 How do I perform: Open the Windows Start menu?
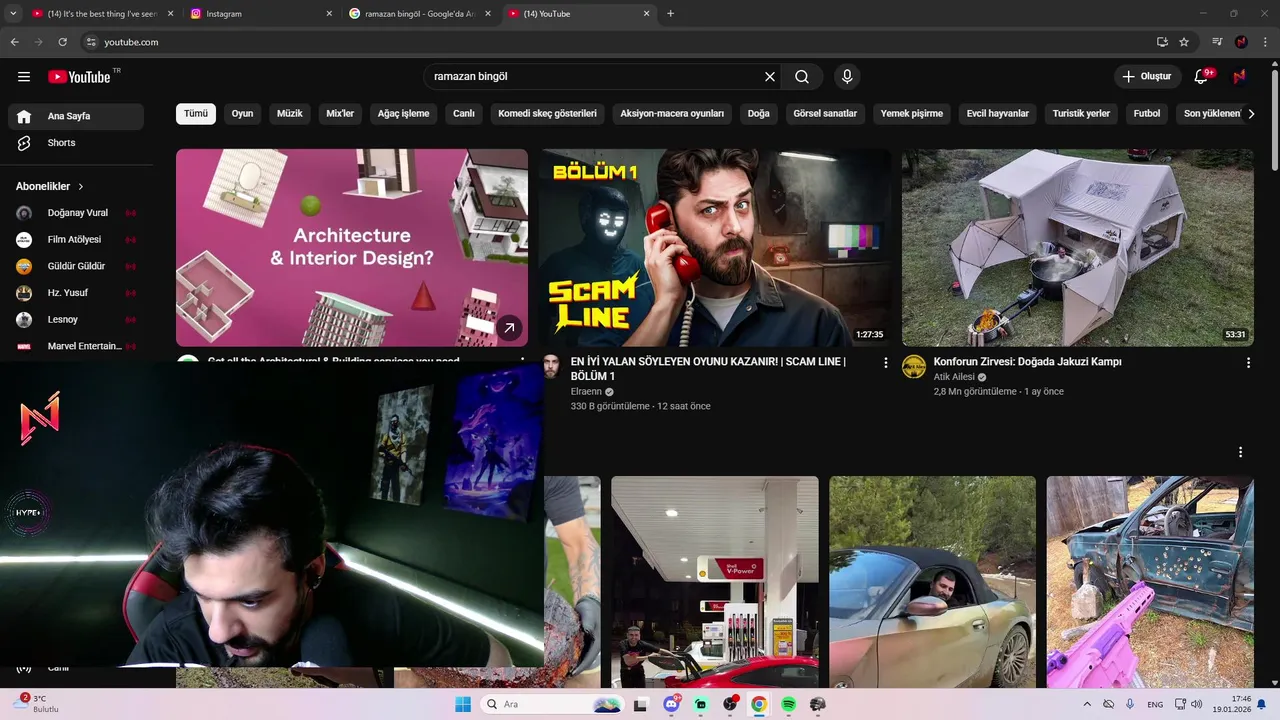click(x=463, y=704)
